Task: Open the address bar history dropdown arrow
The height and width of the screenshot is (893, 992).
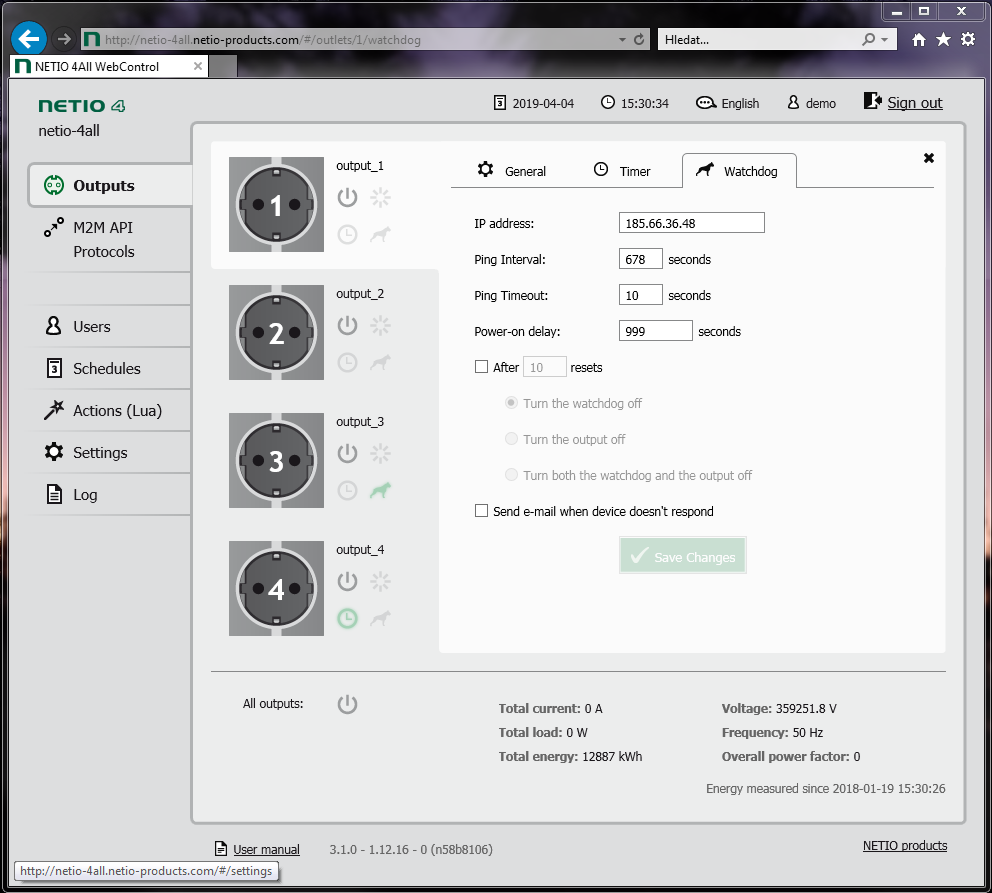Action: pyautogui.click(x=623, y=40)
